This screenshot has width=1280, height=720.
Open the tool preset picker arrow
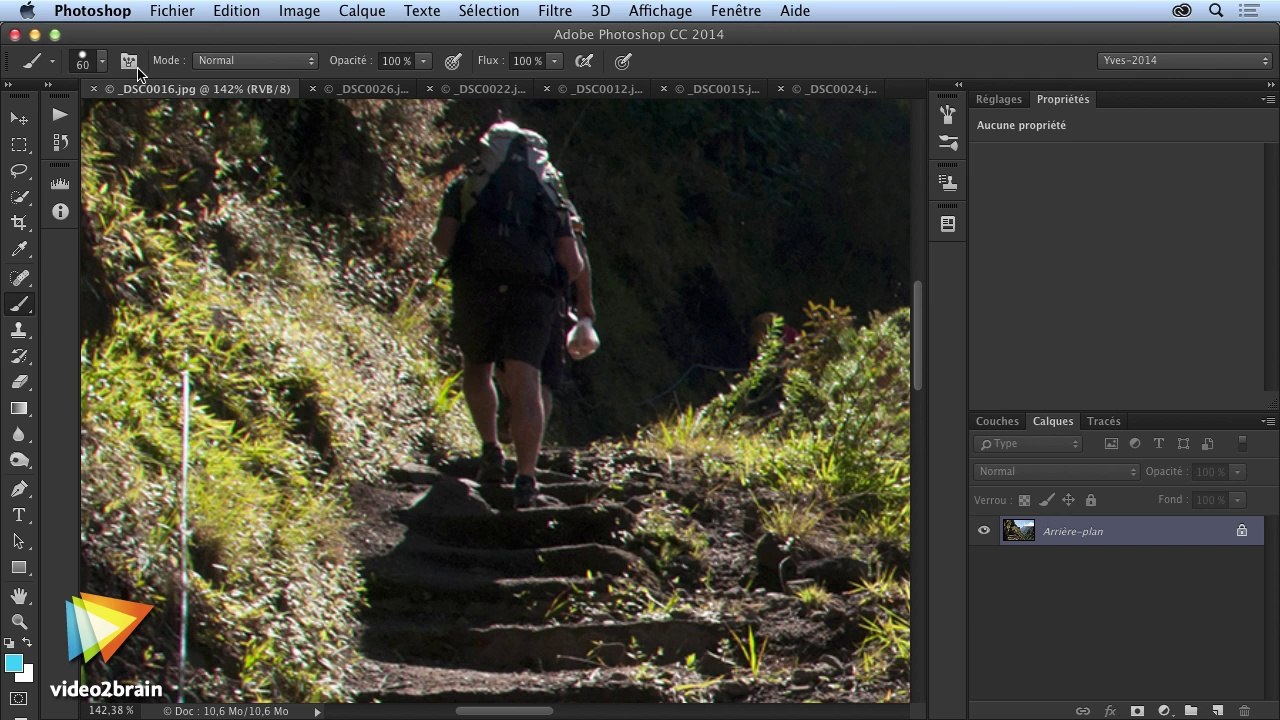coord(52,61)
